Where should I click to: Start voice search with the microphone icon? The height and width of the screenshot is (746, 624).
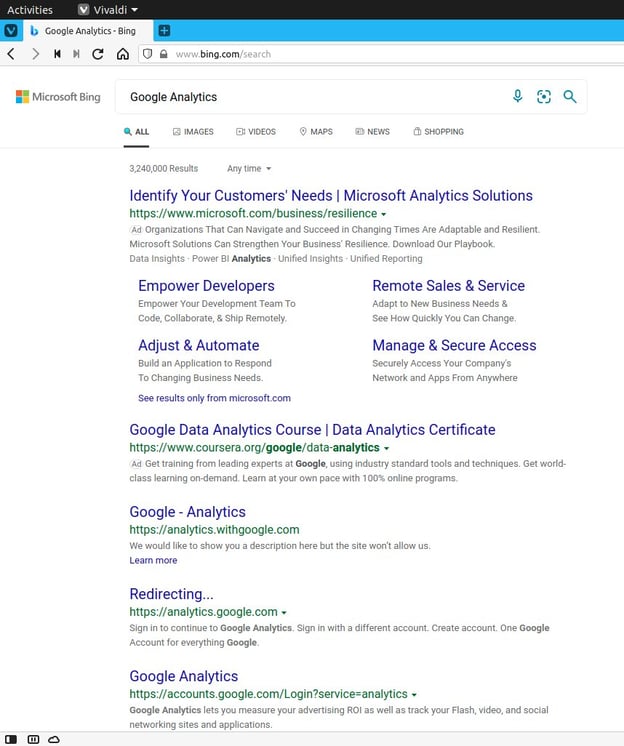[x=517, y=97]
